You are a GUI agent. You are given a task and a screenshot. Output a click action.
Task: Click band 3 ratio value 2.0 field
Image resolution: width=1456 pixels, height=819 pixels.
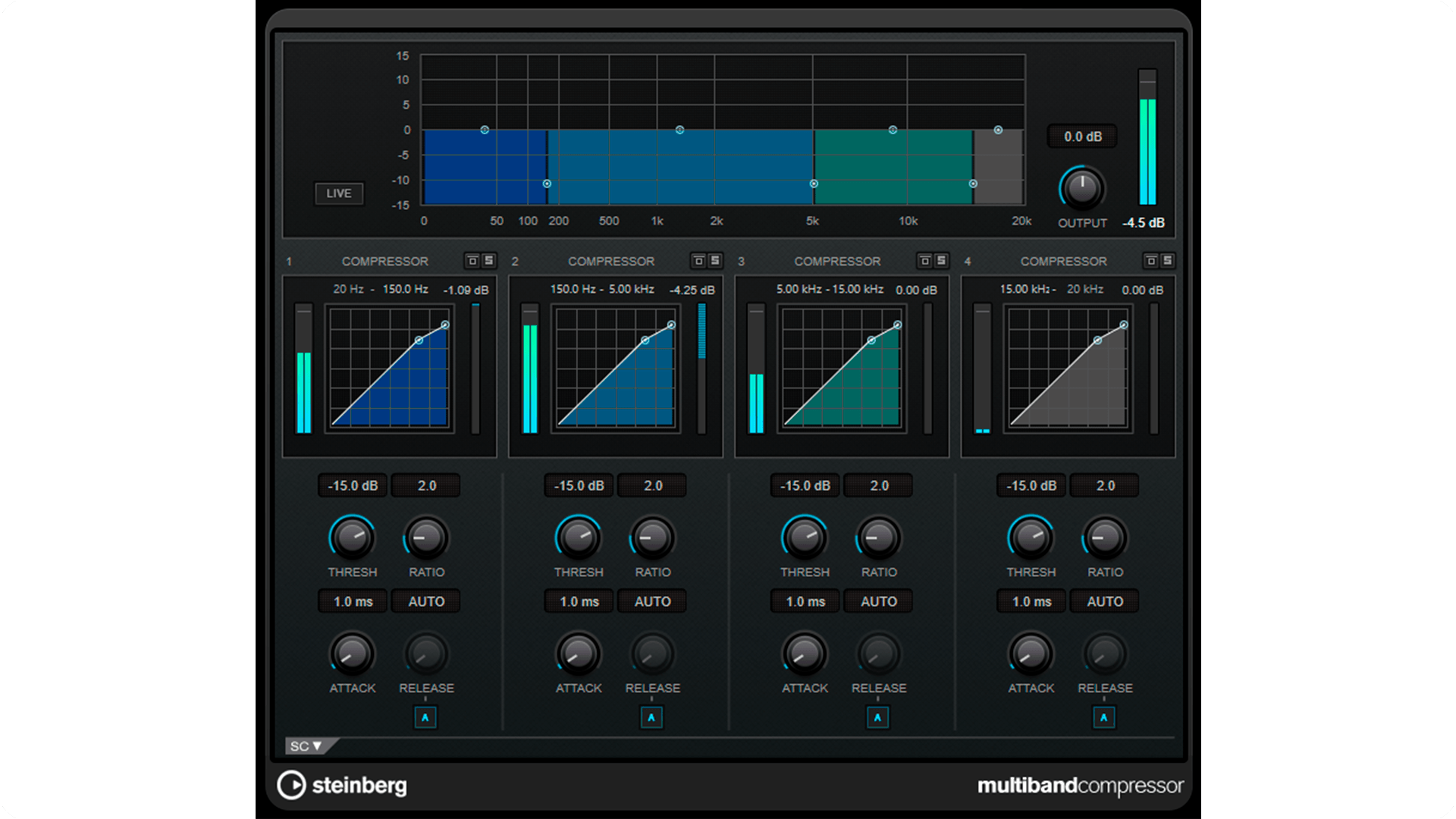pos(878,485)
